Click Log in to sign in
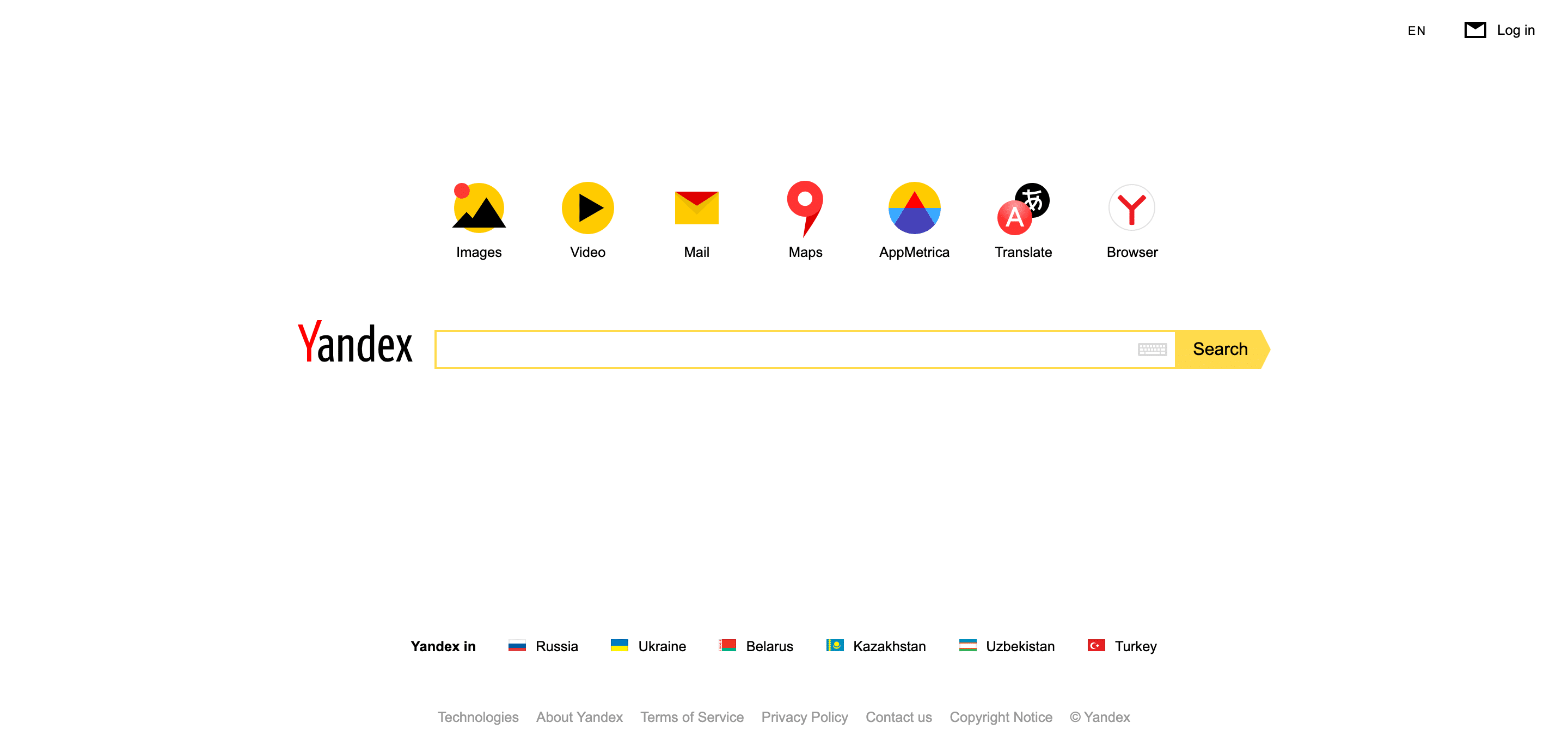The height and width of the screenshot is (747, 1568). tap(1516, 30)
